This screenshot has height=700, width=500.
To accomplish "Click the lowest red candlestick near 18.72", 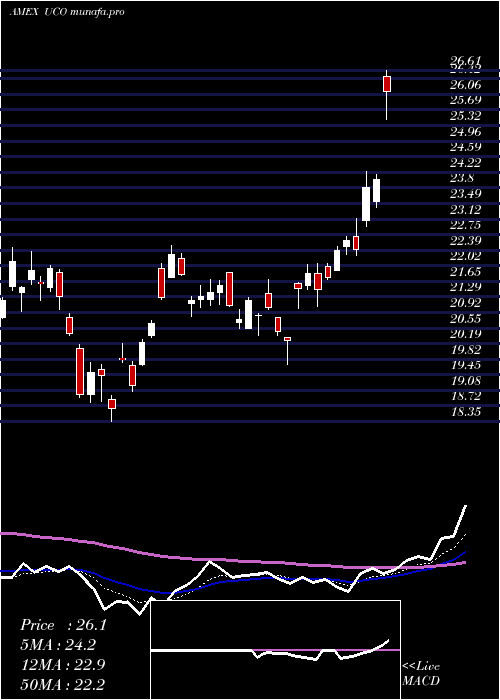I will (112, 404).
